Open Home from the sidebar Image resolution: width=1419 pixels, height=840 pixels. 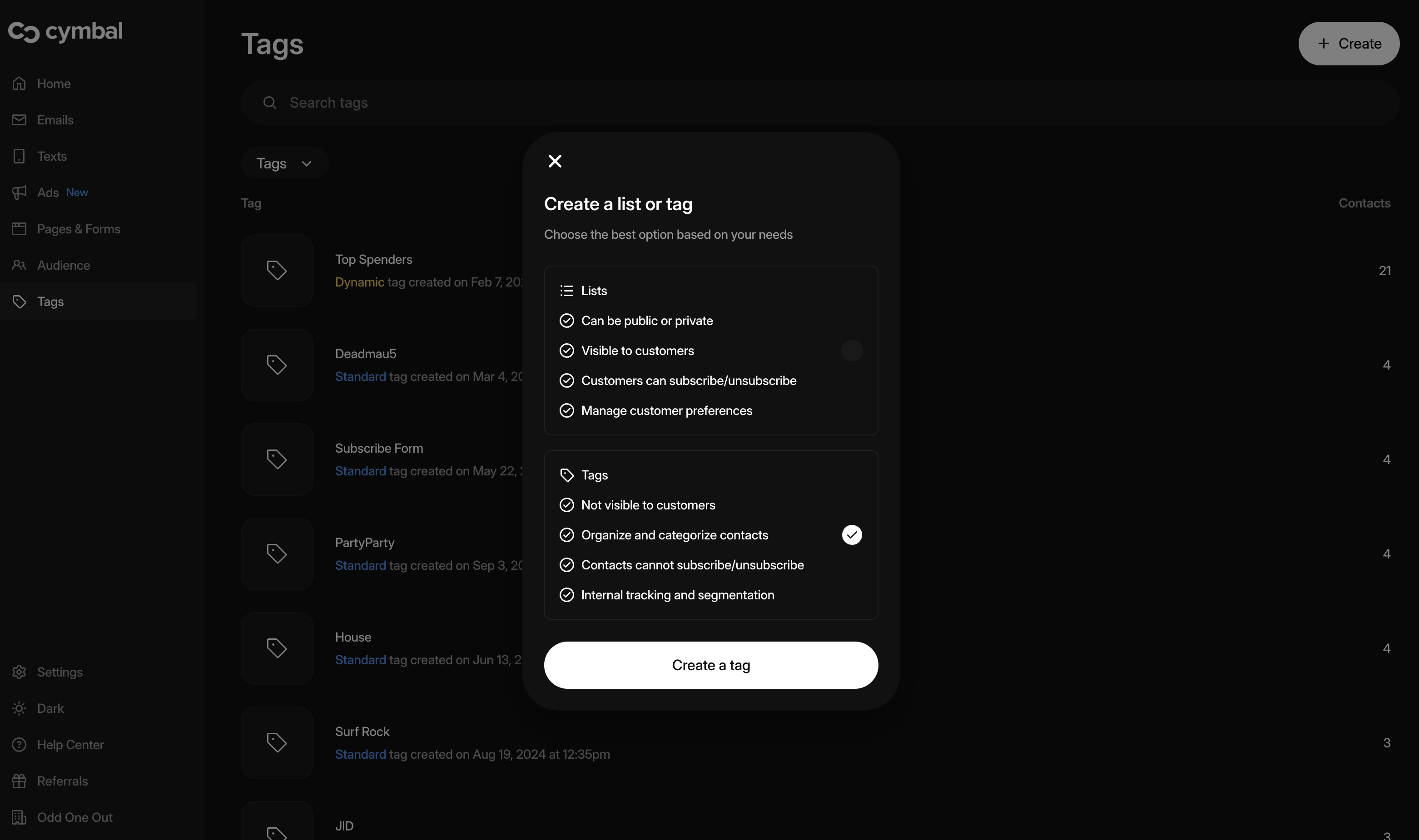pyautogui.click(x=54, y=84)
